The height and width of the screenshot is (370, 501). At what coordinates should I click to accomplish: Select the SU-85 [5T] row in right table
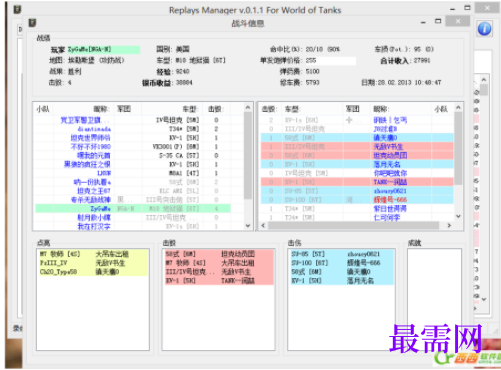(x=357, y=191)
